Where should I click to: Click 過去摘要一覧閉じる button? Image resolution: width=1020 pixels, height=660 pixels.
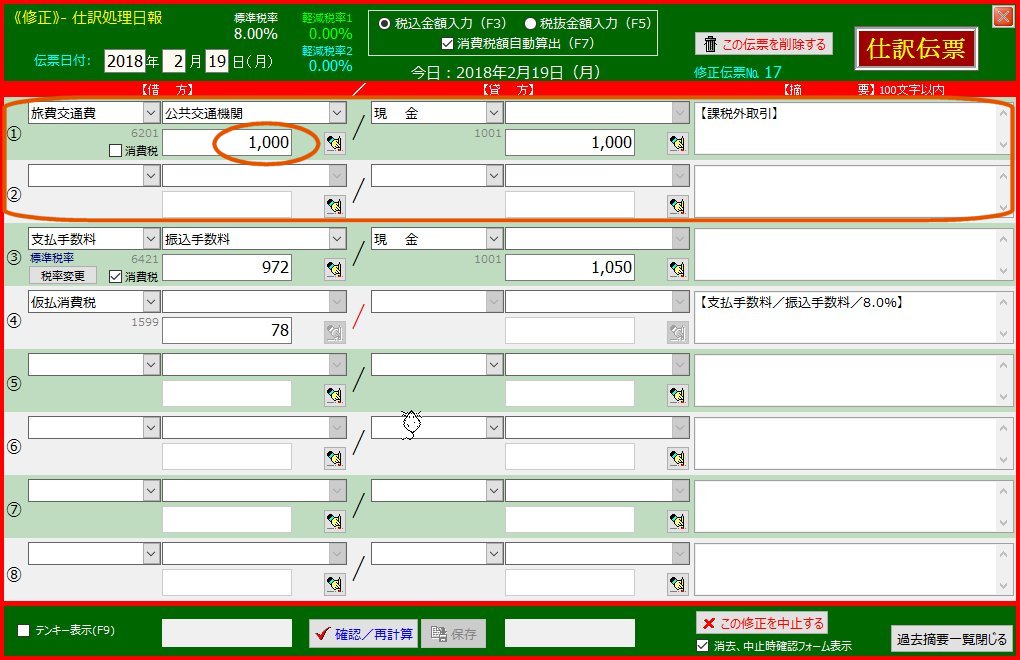[951, 639]
